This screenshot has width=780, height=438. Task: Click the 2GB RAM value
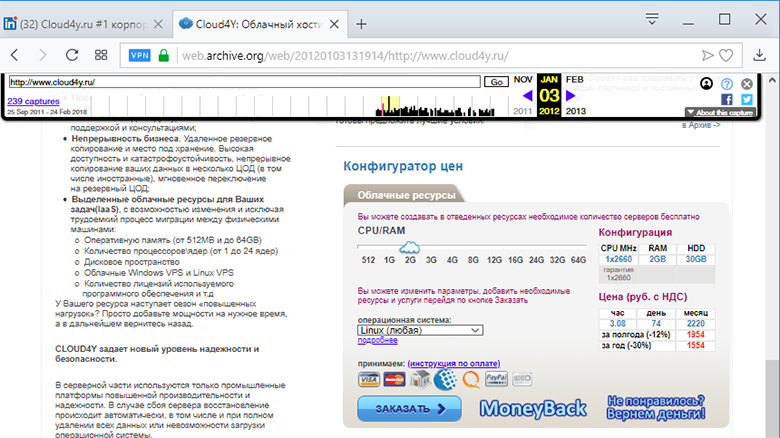[x=658, y=259]
